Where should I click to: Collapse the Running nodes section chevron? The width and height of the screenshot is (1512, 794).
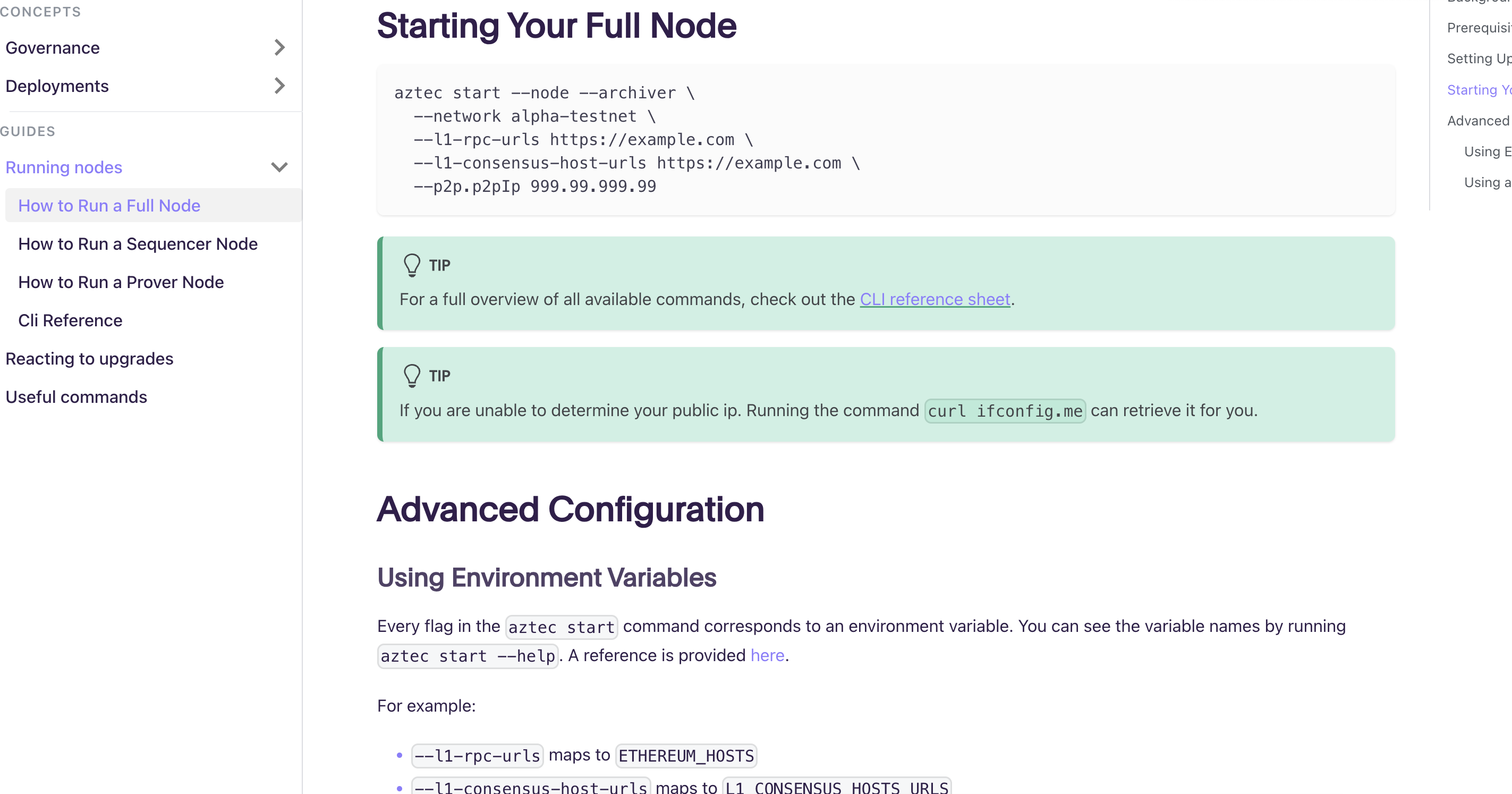pyautogui.click(x=279, y=167)
